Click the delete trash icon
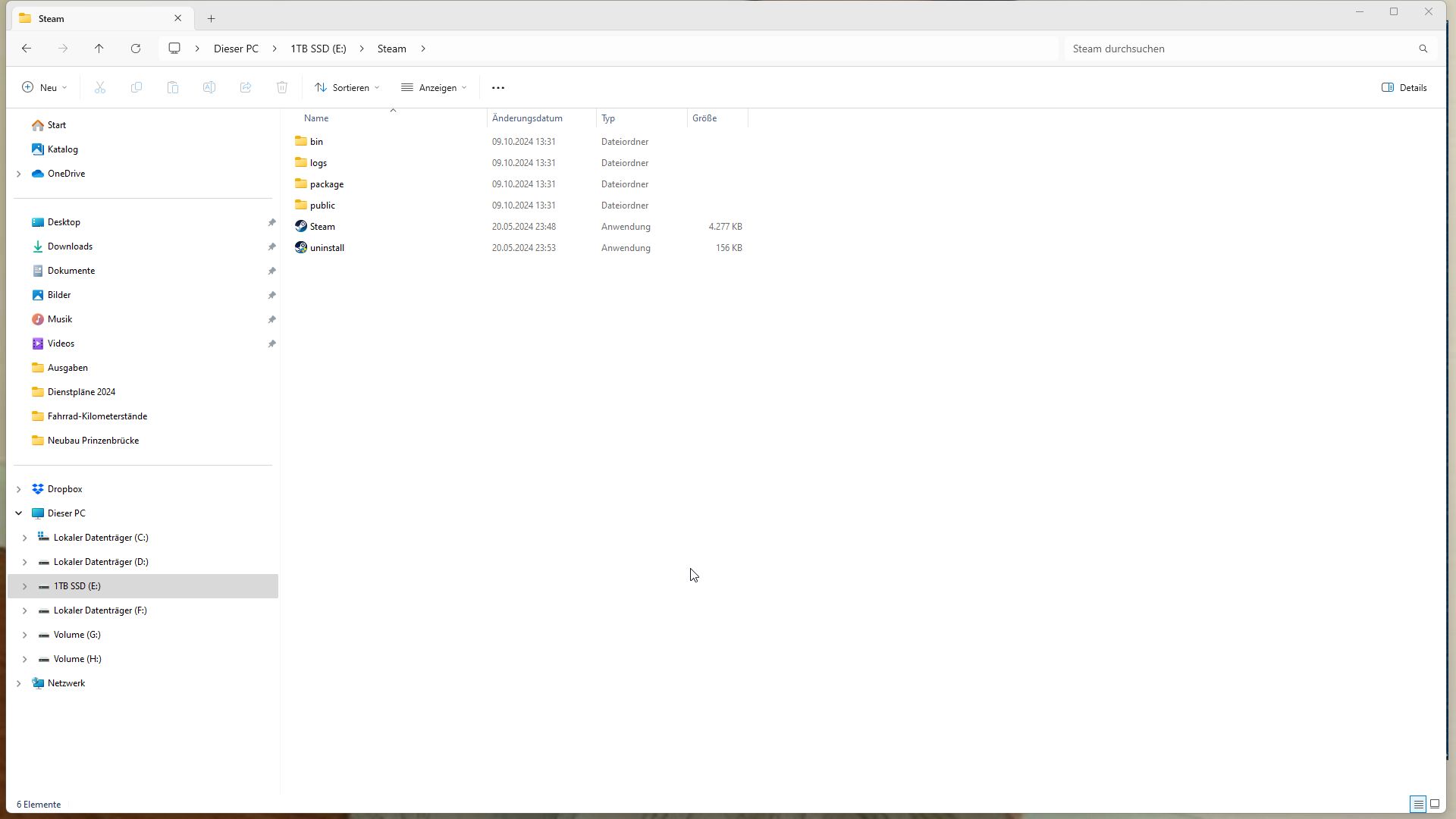The height and width of the screenshot is (819, 1456). [x=282, y=88]
